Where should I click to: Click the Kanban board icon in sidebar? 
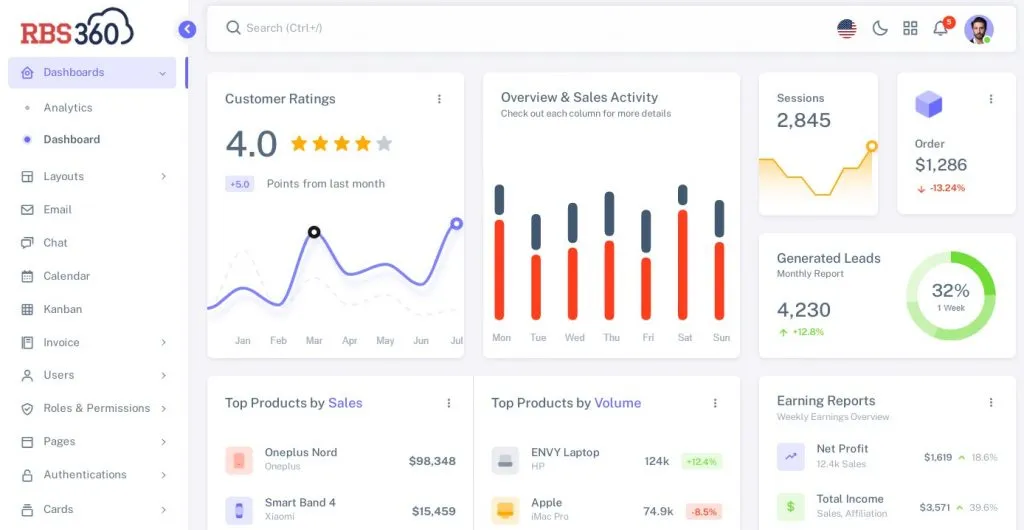click(x=27, y=310)
